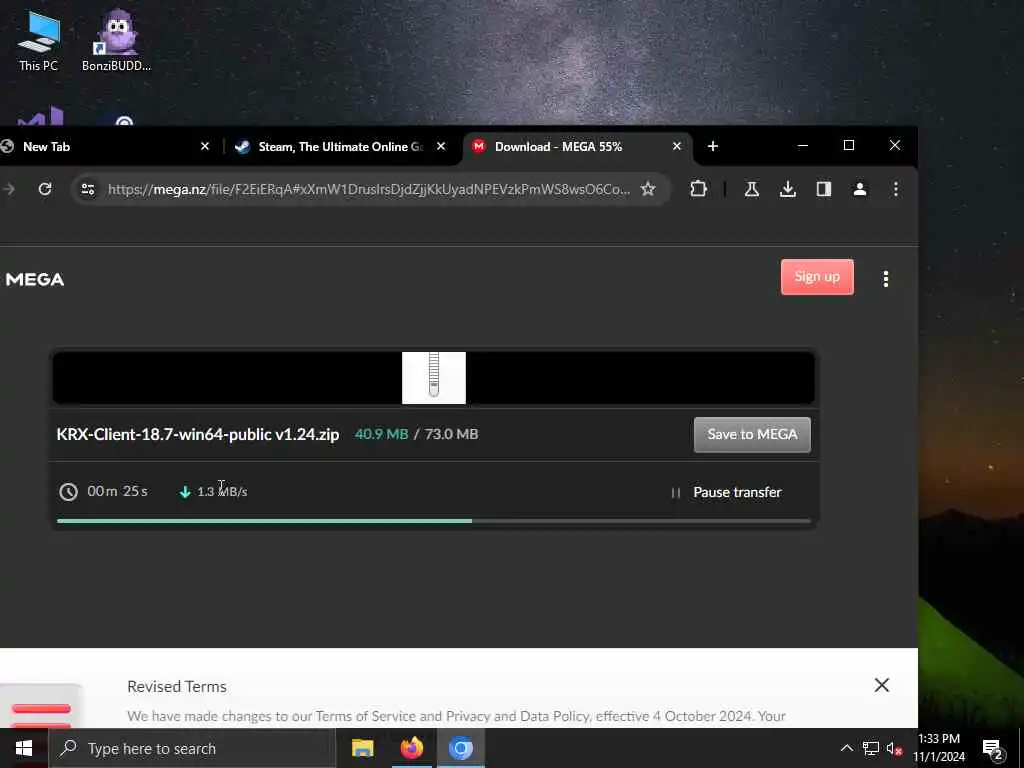Close the New Tab tab
Viewport: 1024px width, 768px height.
[x=204, y=146]
